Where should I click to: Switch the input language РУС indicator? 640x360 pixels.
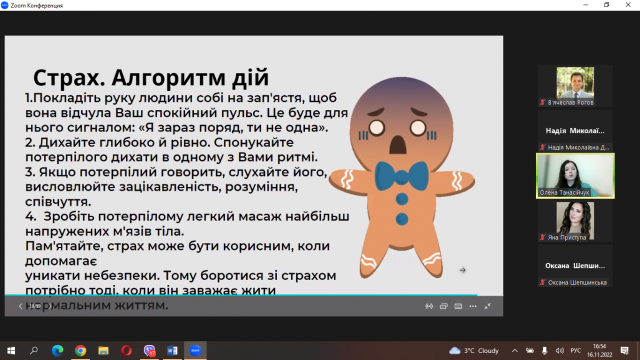pos(576,351)
